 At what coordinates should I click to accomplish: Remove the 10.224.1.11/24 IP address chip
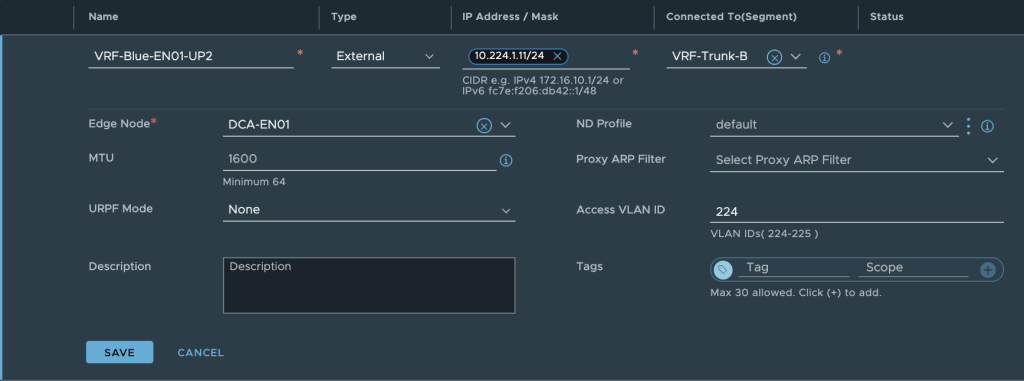[x=557, y=56]
